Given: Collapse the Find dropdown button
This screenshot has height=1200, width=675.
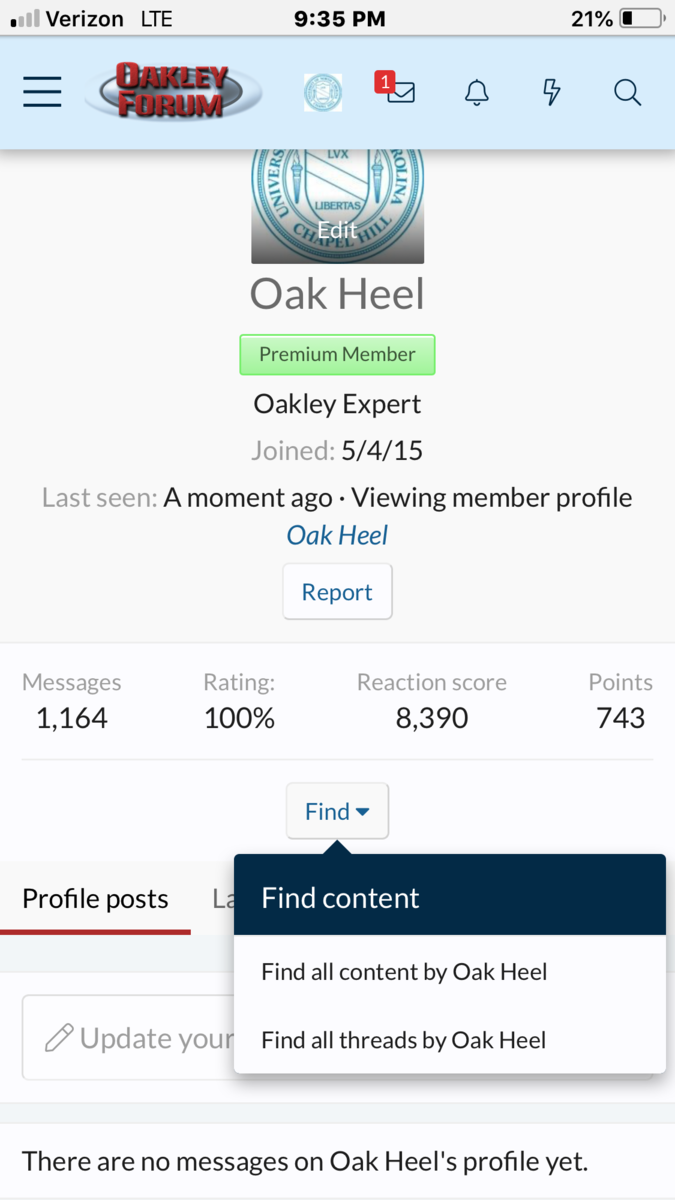Looking at the screenshot, I should pos(337,811).
